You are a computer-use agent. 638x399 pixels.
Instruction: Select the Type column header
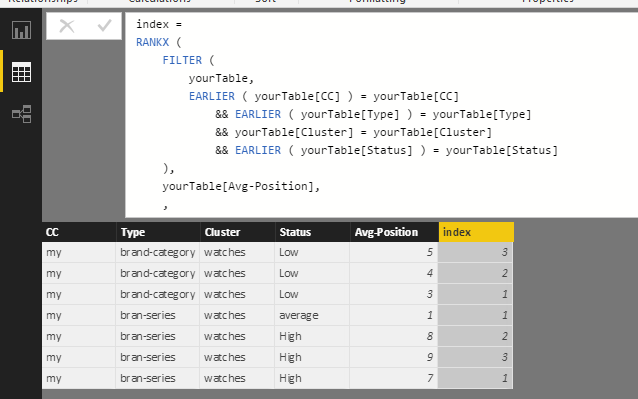[158, 232]
